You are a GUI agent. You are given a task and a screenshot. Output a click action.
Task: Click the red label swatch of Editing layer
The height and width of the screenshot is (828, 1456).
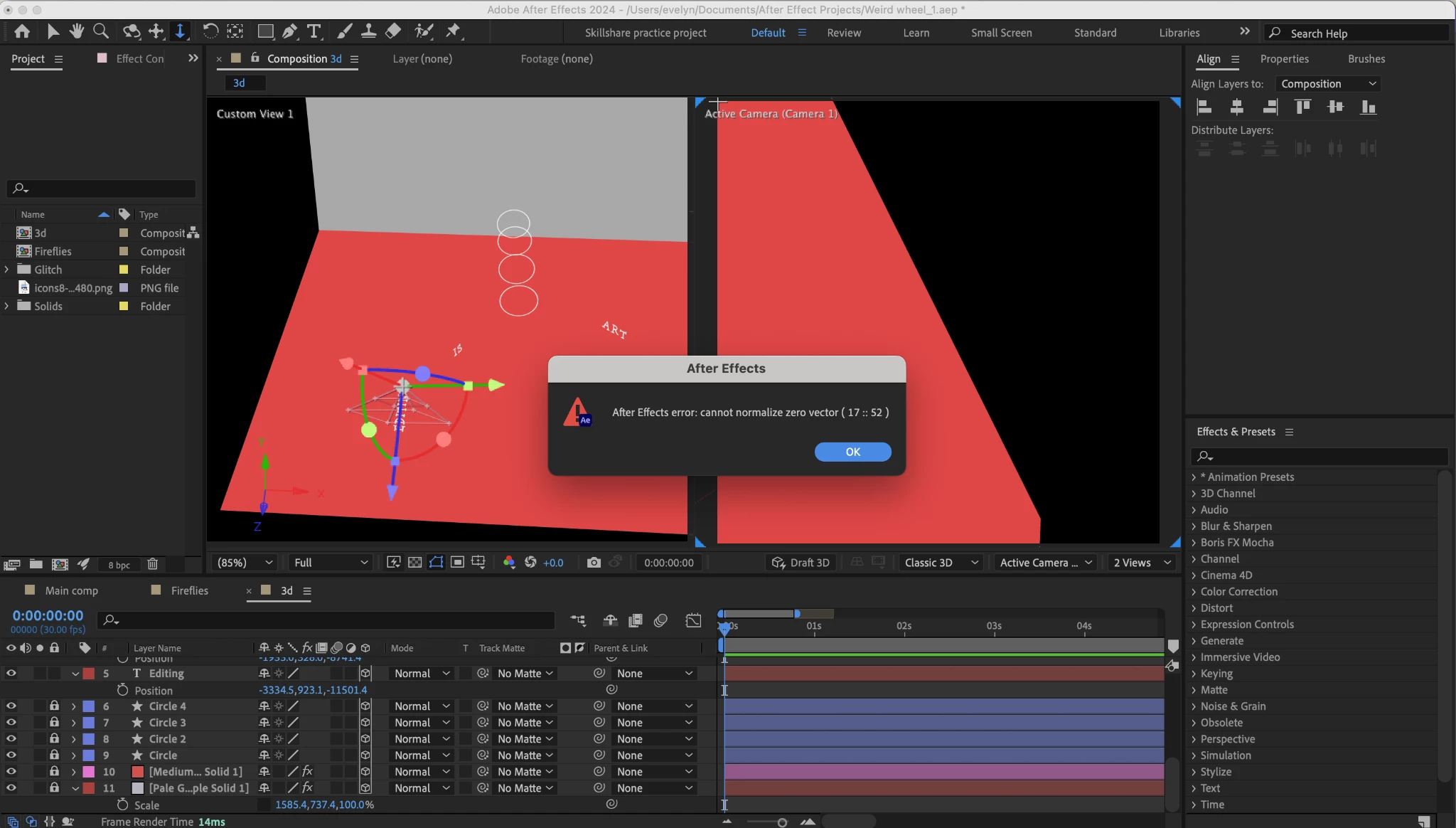point(89,673)
